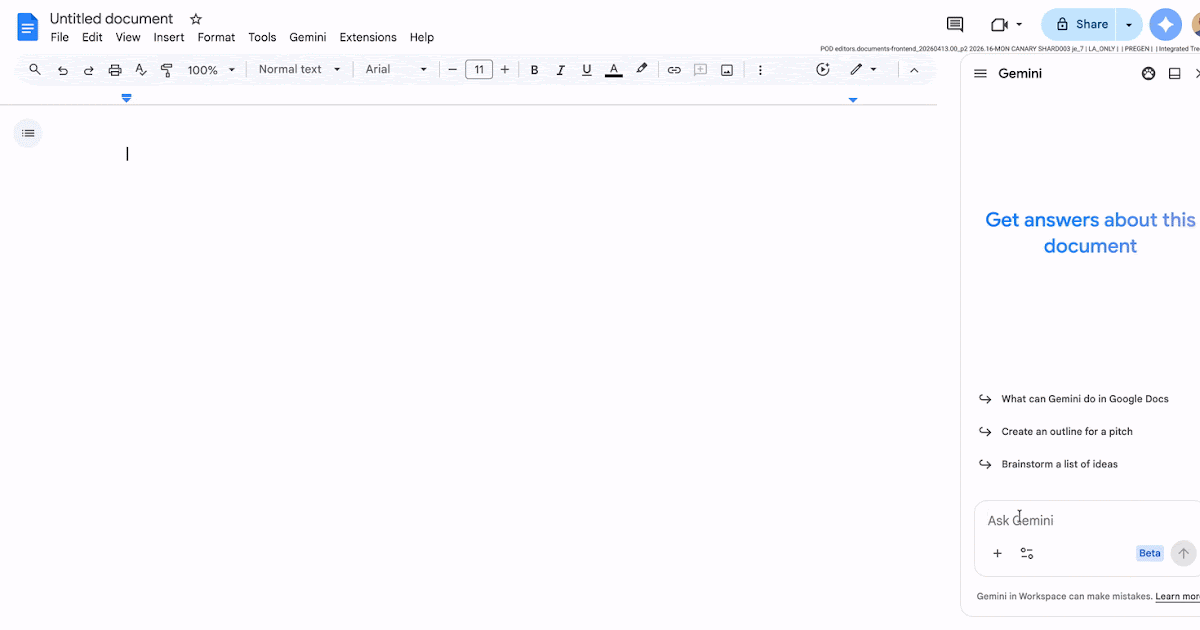This screenshot has height=630, width=1200.
Task: Send the Gemini prompt arrow
Action: (1183, 553)
